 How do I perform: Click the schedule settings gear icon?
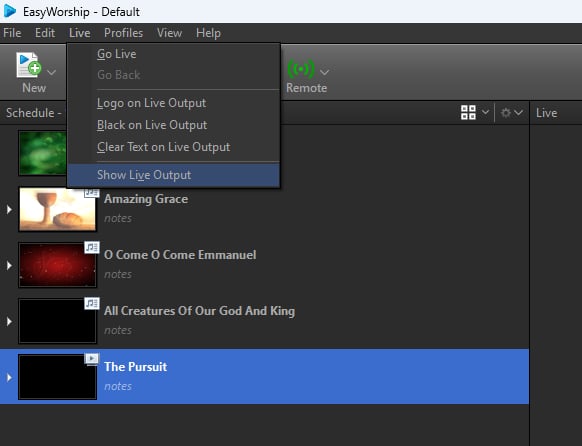pos(506,112)
